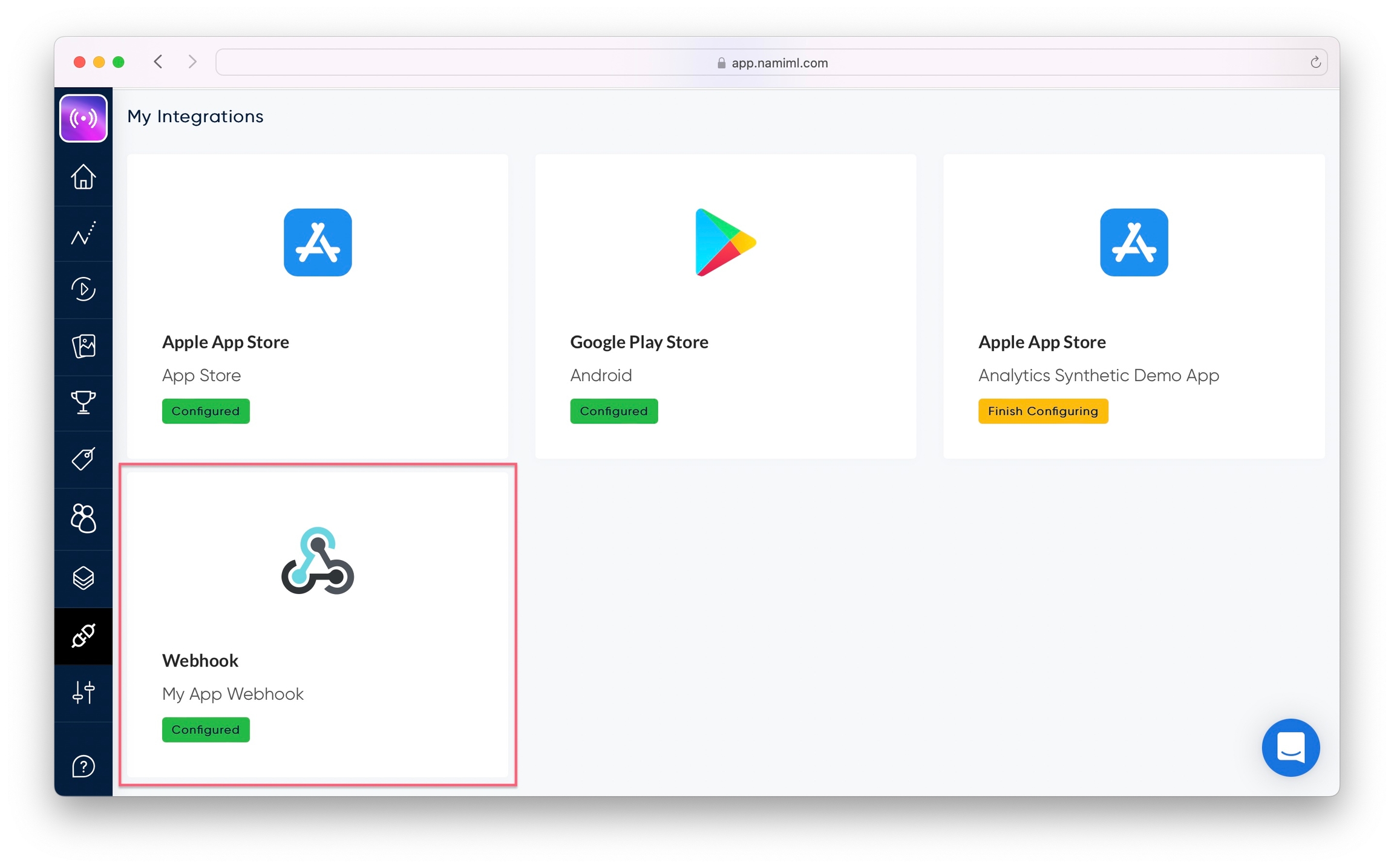Screen dimensions: 1394x868
Task: Click the Google Play Store logo
Action: (x=725, y=243)
